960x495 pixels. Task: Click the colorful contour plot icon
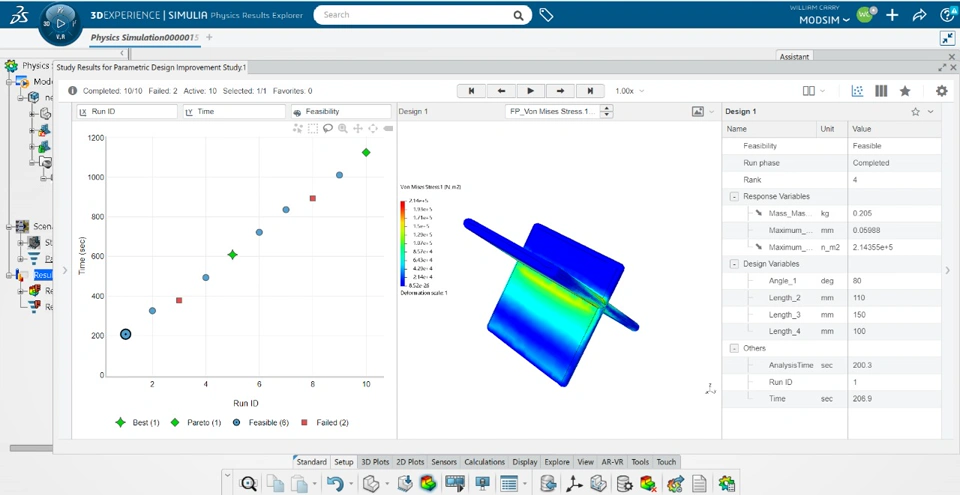pos(427,483)
